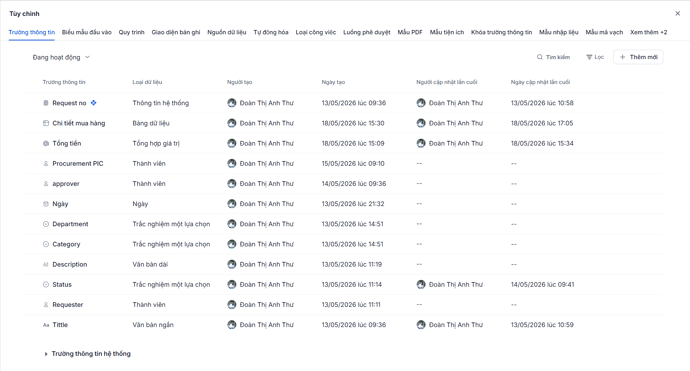The height and width of the screenshot is (371, 690).
Task: Click the Văn bản ngắn data type cell
Action: 153,325
